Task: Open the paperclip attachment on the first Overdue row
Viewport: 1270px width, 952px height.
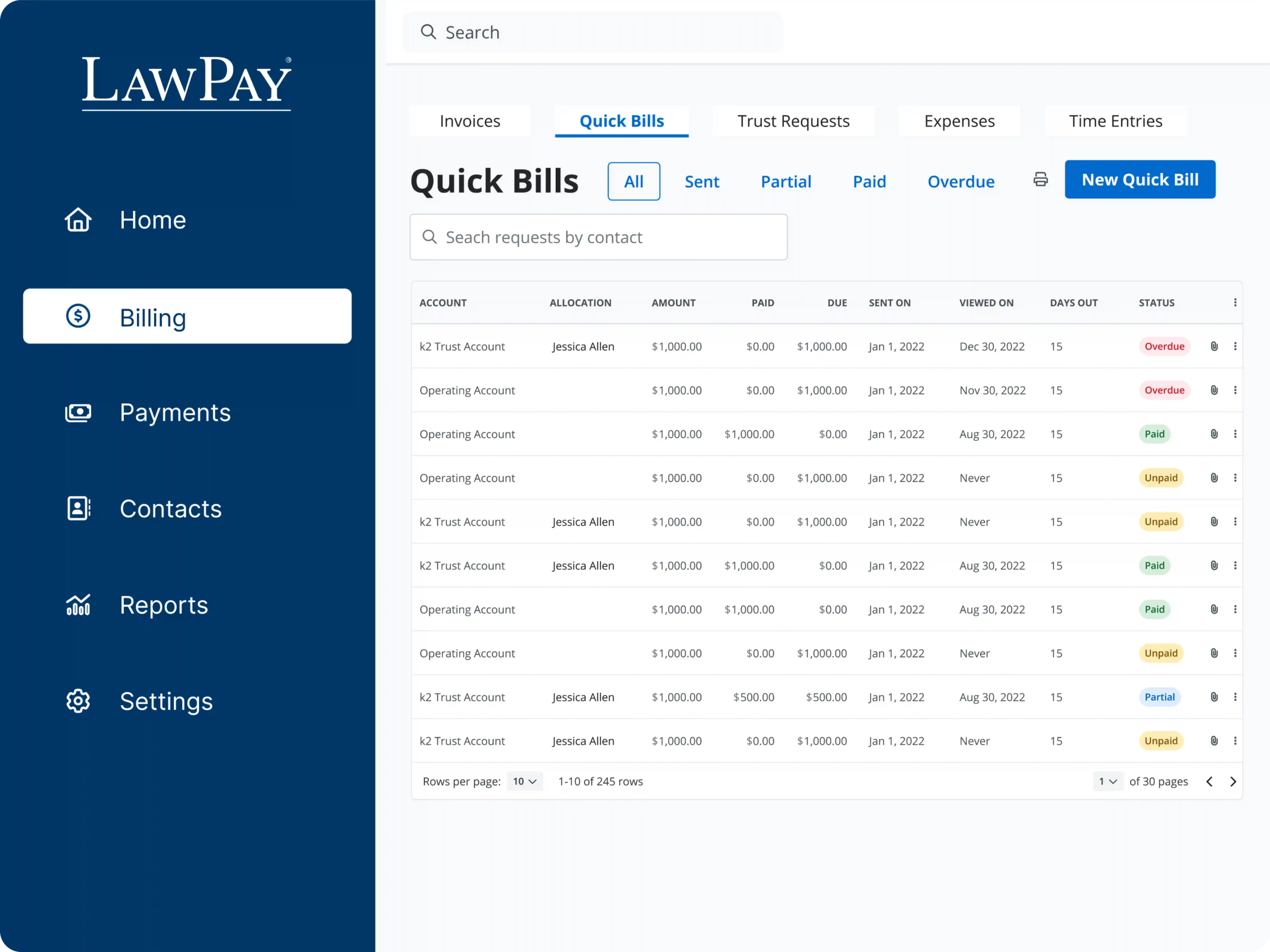Action: pos(1214,346)
